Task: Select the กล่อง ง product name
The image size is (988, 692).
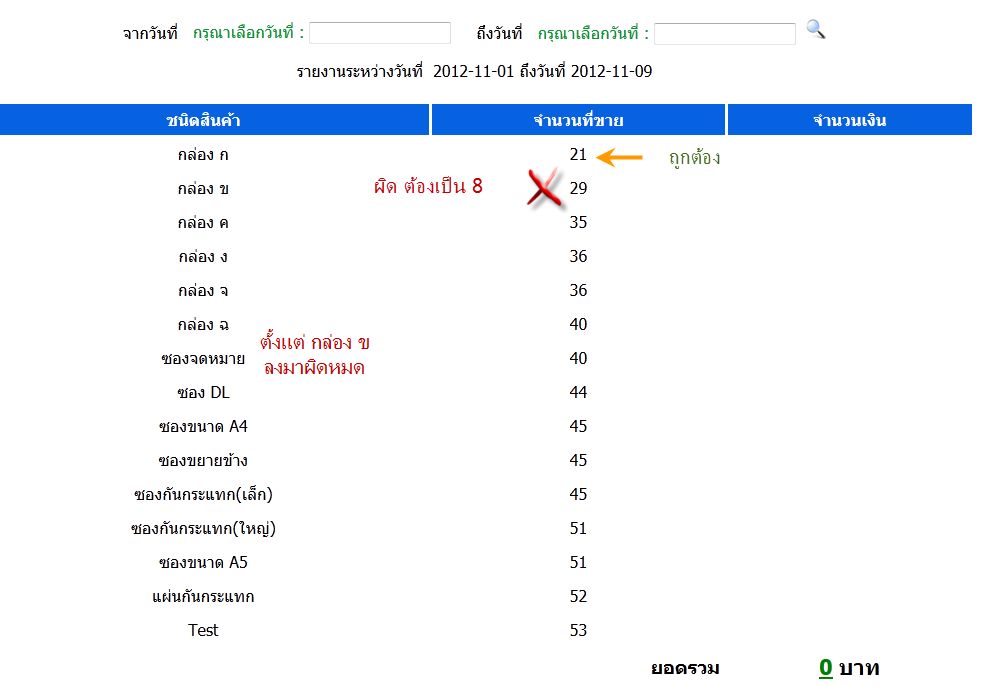Action: pos(203,257)
